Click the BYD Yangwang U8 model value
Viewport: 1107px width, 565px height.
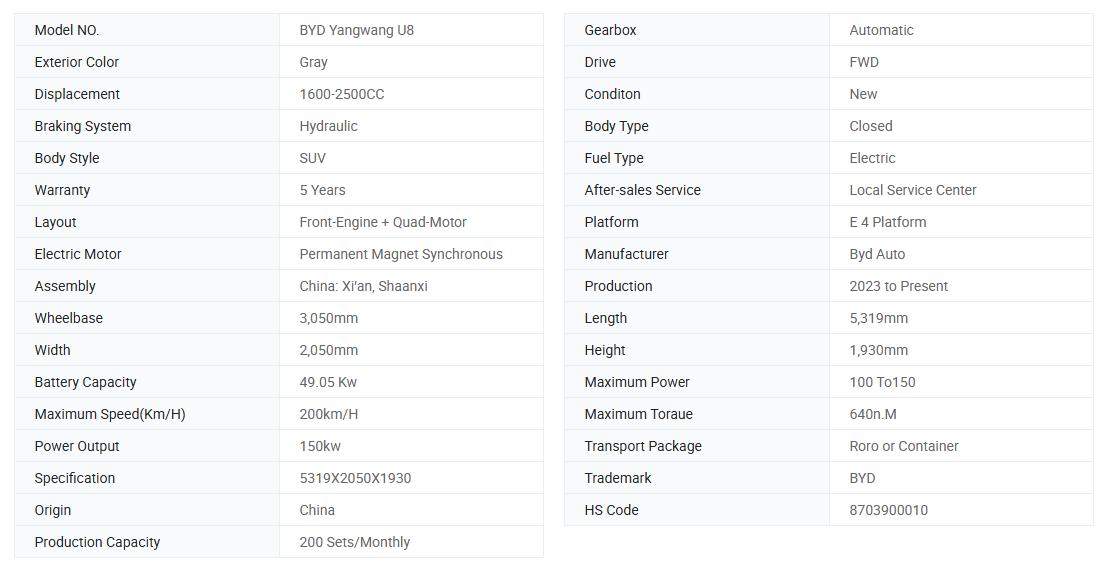click(357, 30)
